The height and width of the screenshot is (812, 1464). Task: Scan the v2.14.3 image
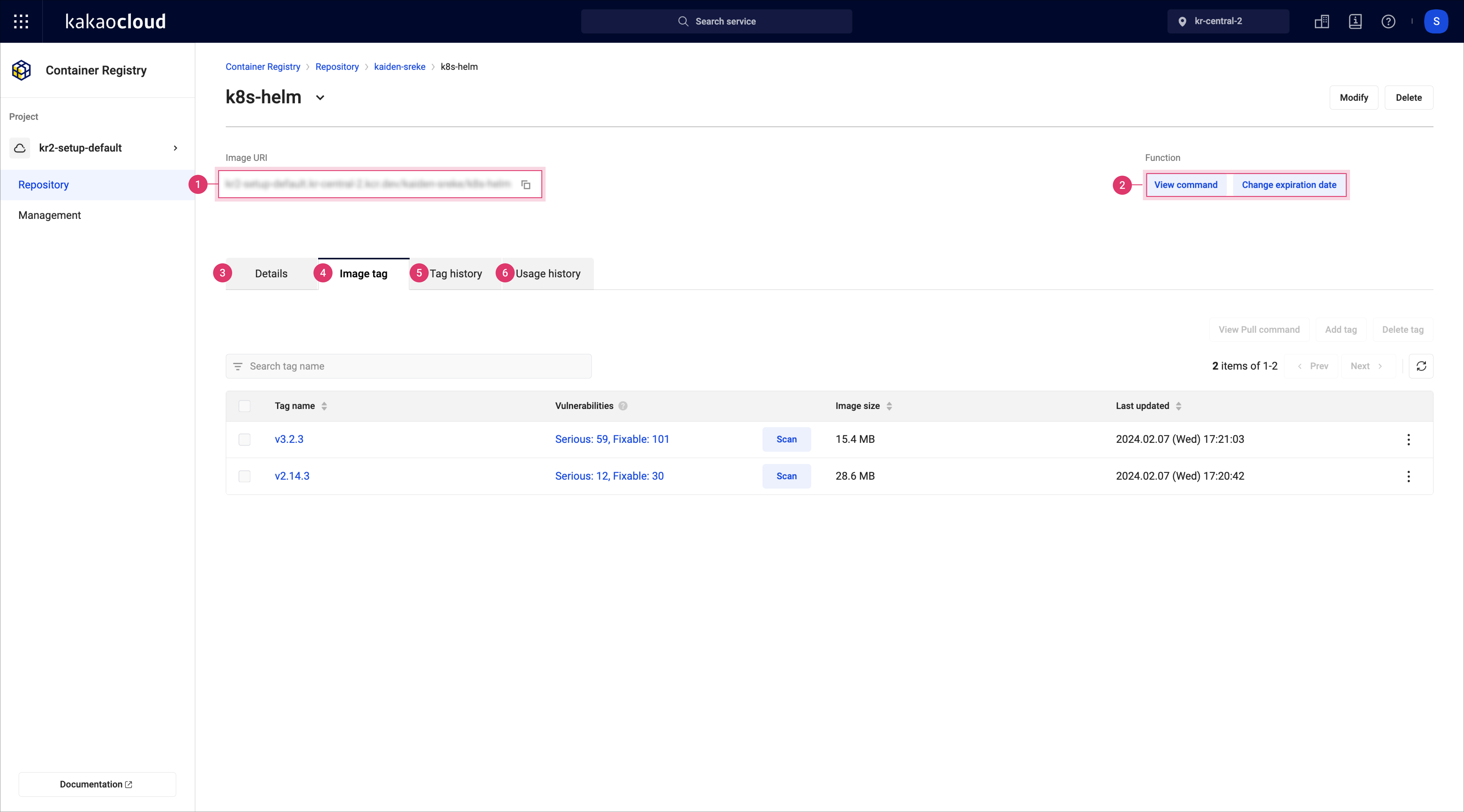pyautogui.click(x=787, y=476)
